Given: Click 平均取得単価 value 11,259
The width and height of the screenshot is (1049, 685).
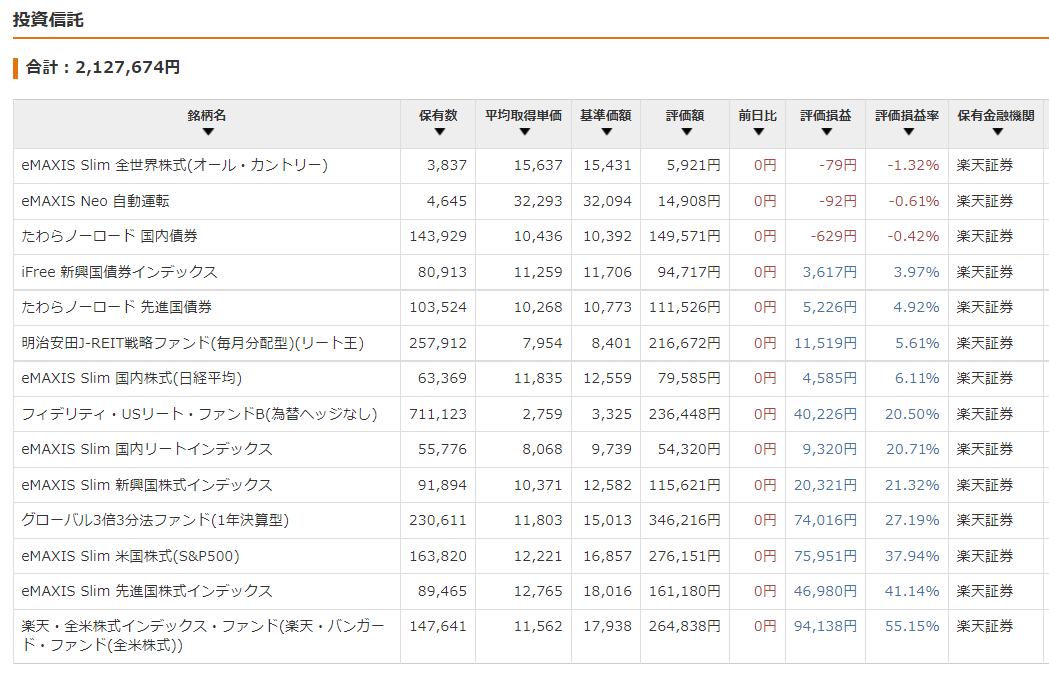Looking at the screenshot, I should click(539, 272).
